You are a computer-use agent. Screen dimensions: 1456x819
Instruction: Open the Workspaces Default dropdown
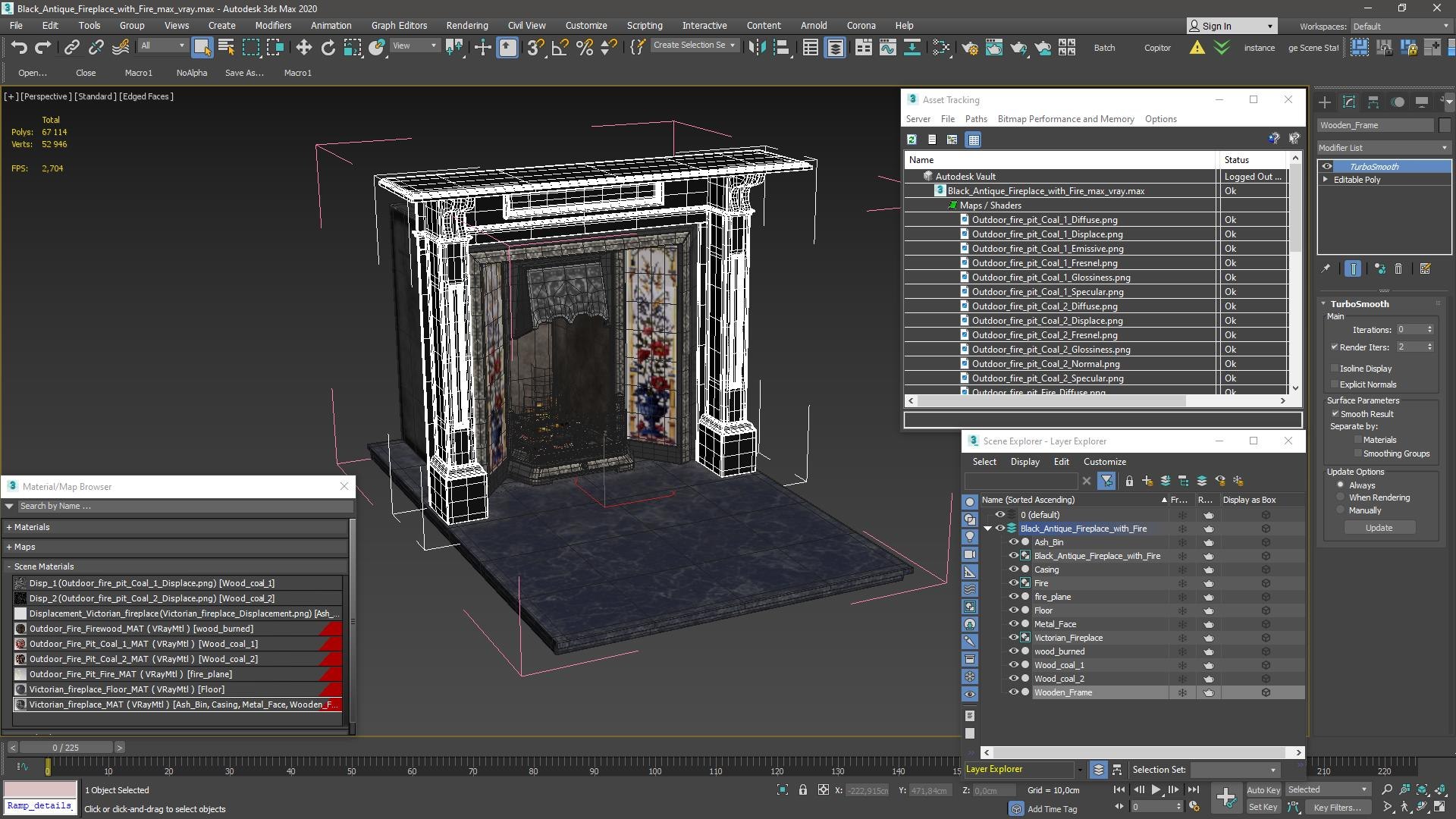(1401, 26)
